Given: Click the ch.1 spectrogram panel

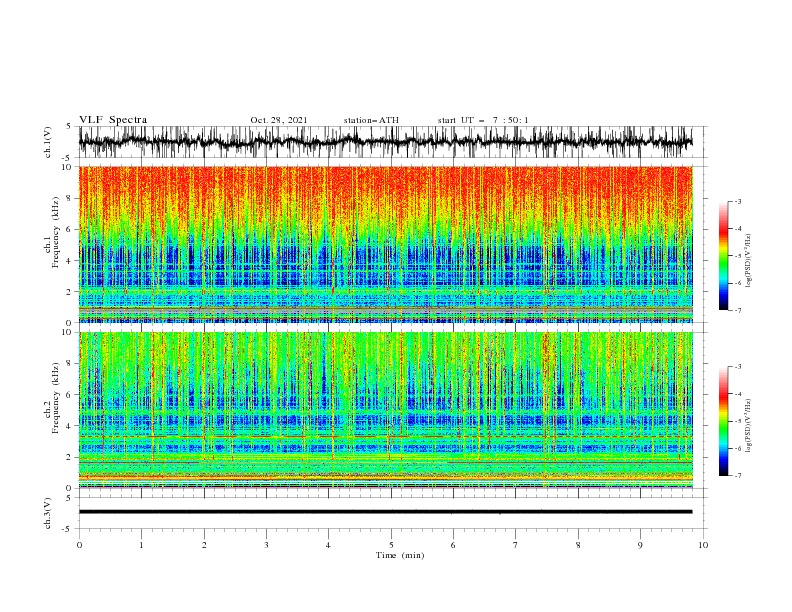Looking at the screenshot, I should click(x=385, y=244).
